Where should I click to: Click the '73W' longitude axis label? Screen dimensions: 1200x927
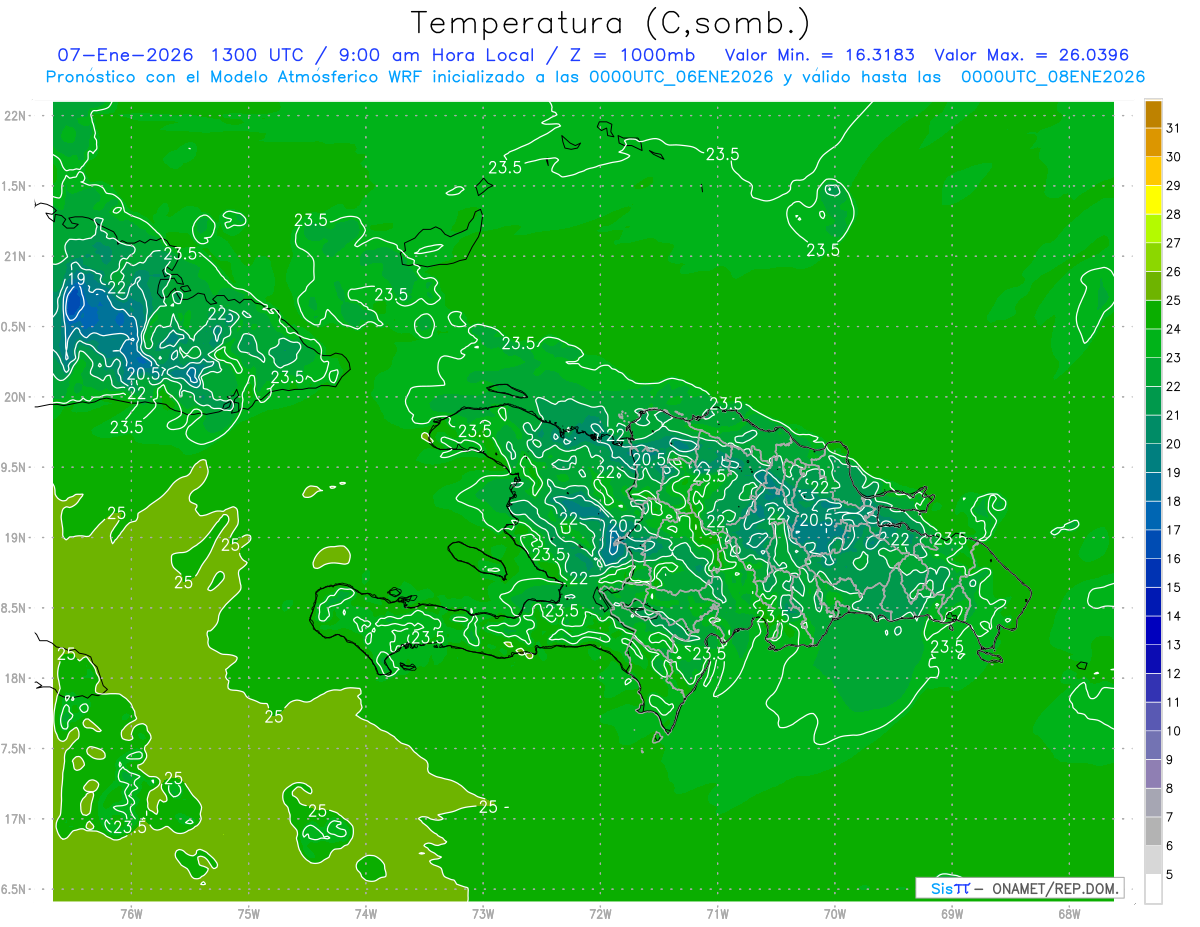click(x=483, y=914)
